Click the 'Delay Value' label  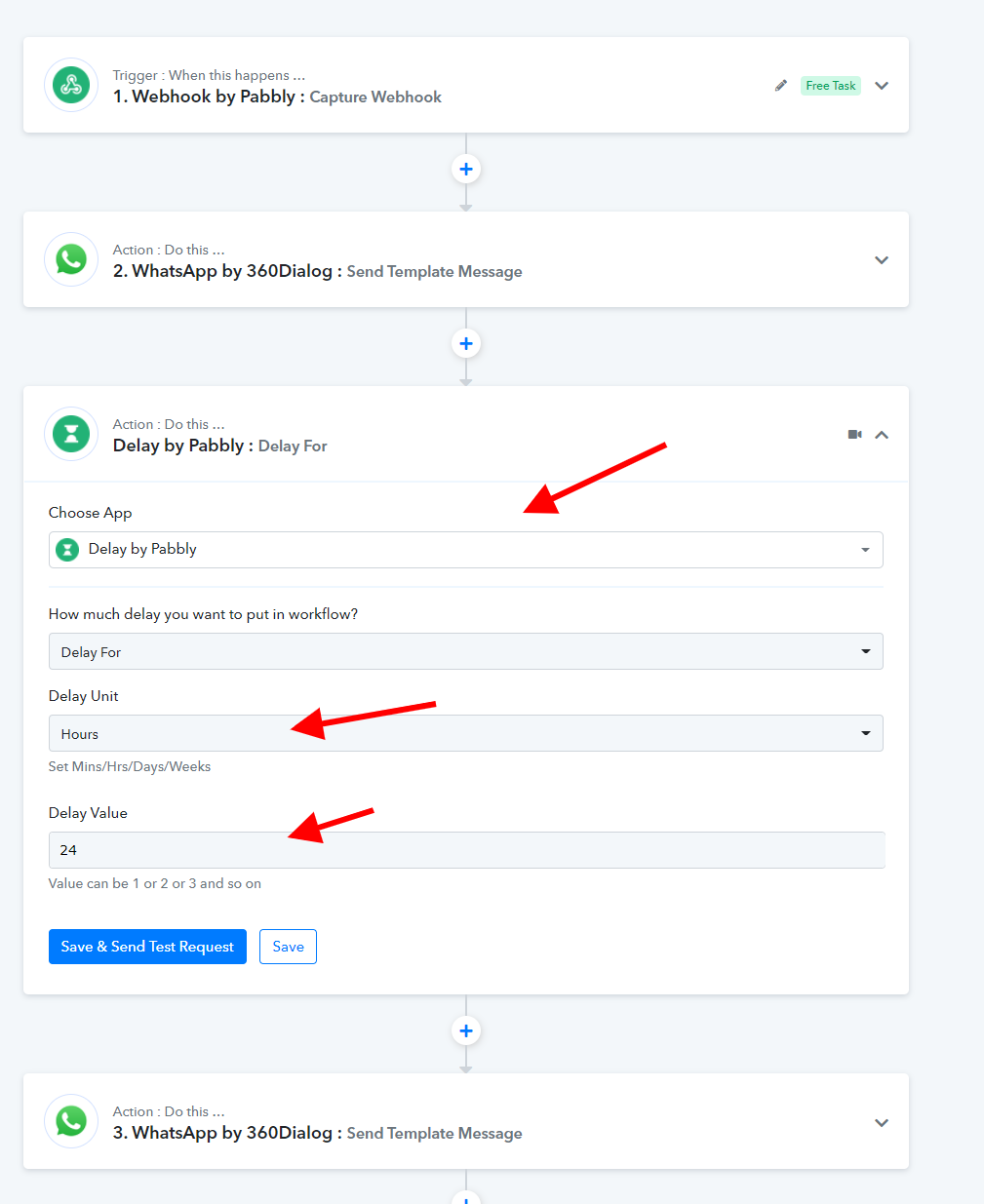[x=88, y=813]
